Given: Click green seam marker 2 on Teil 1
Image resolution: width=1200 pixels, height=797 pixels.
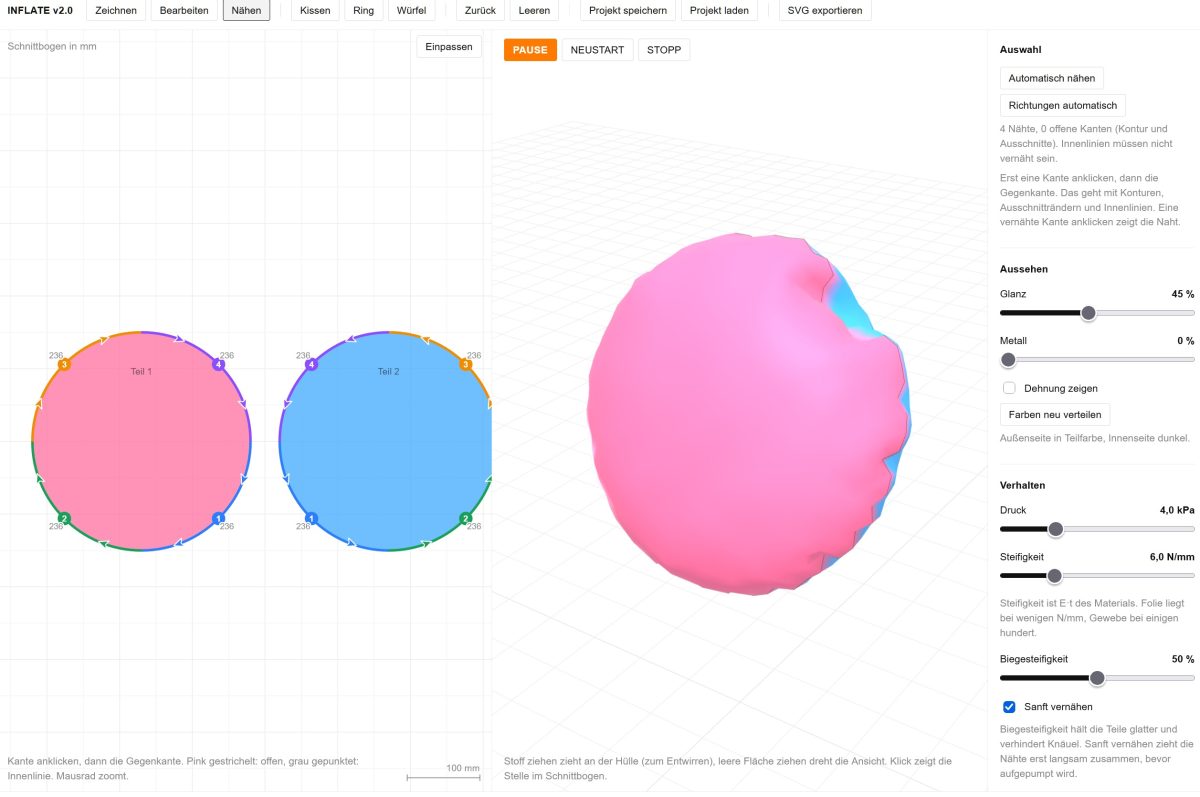Looking at the screenshot, I should coord(64,518).
